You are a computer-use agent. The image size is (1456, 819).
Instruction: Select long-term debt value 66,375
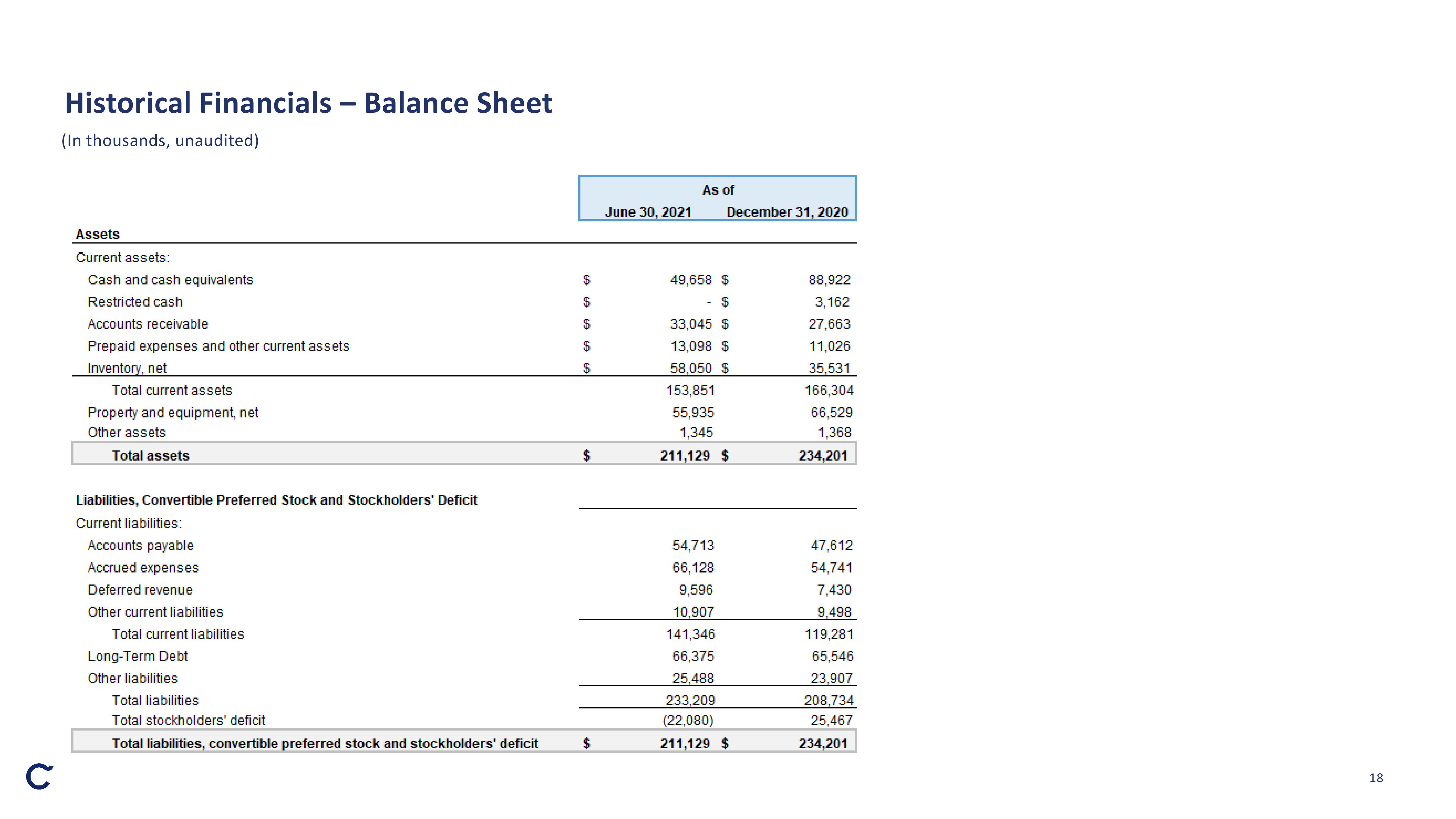[693, 656]
